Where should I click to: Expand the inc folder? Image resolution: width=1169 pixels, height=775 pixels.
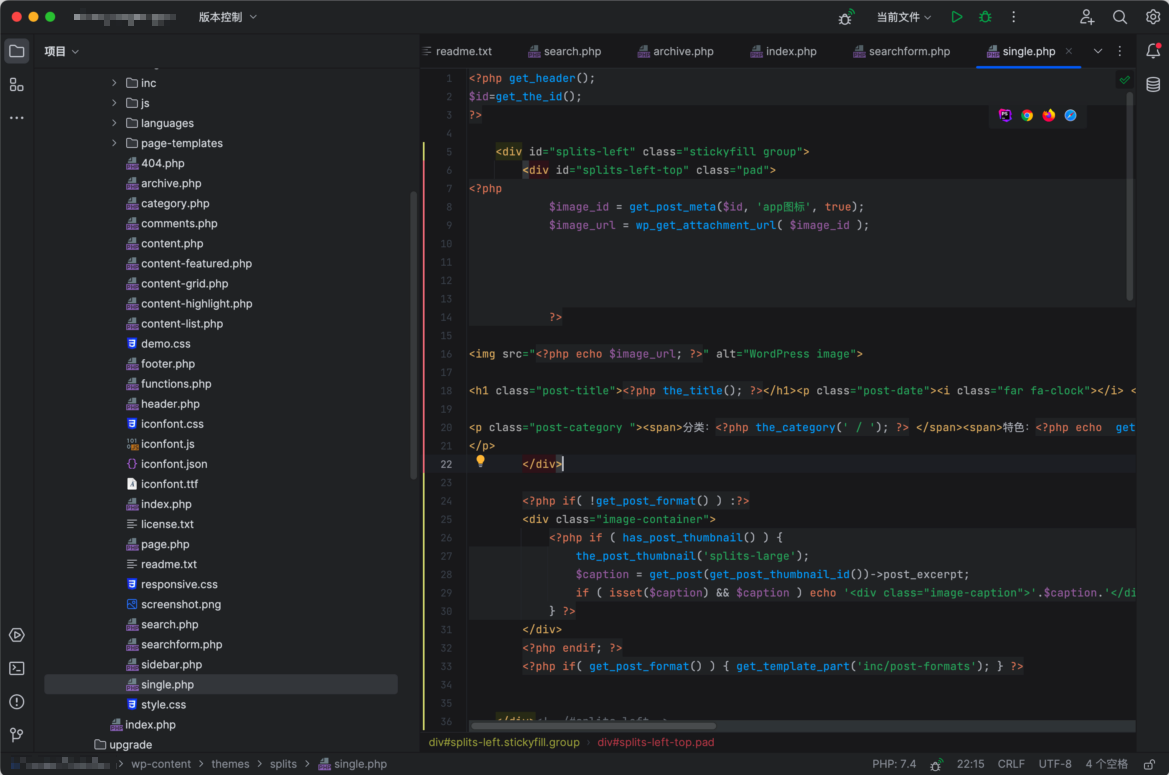point(114,83)
